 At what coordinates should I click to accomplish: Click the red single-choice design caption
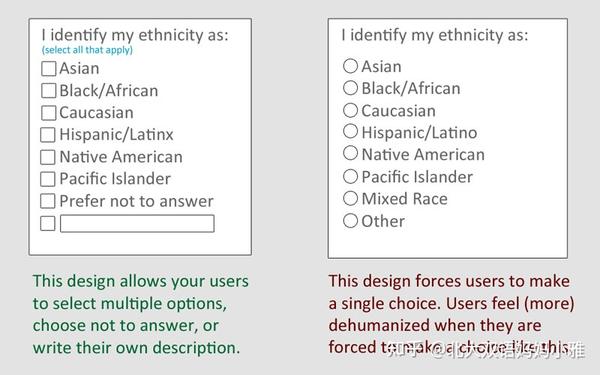coord(452,314)
